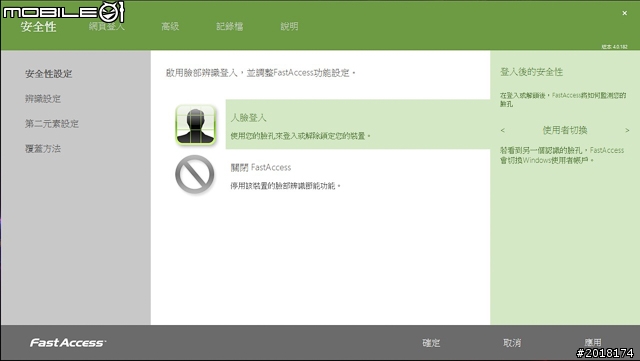Click the 停用該裝置 description text
This screenshot has width=640, height=361.
click(x=285, y=186)
